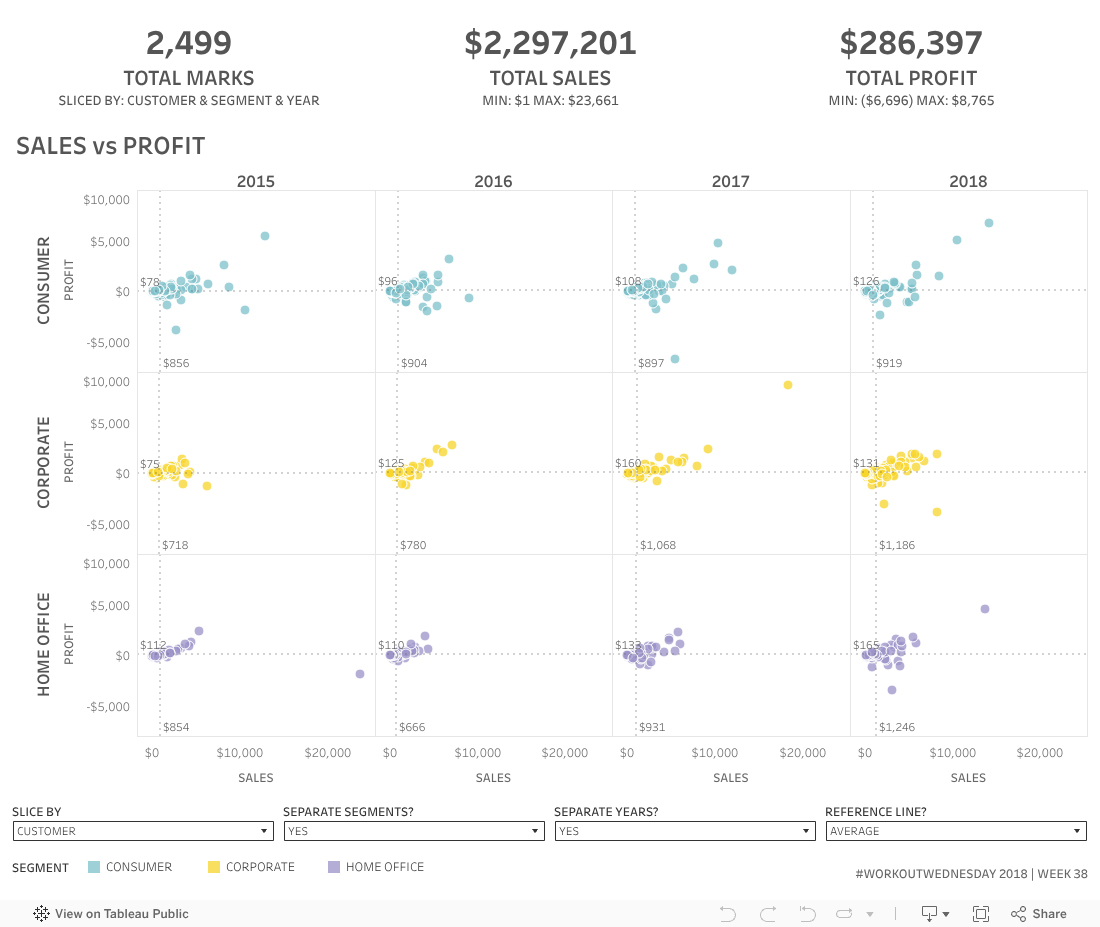
Task: Click the Consumer teal legend swatch
Action: pos(94,867)
